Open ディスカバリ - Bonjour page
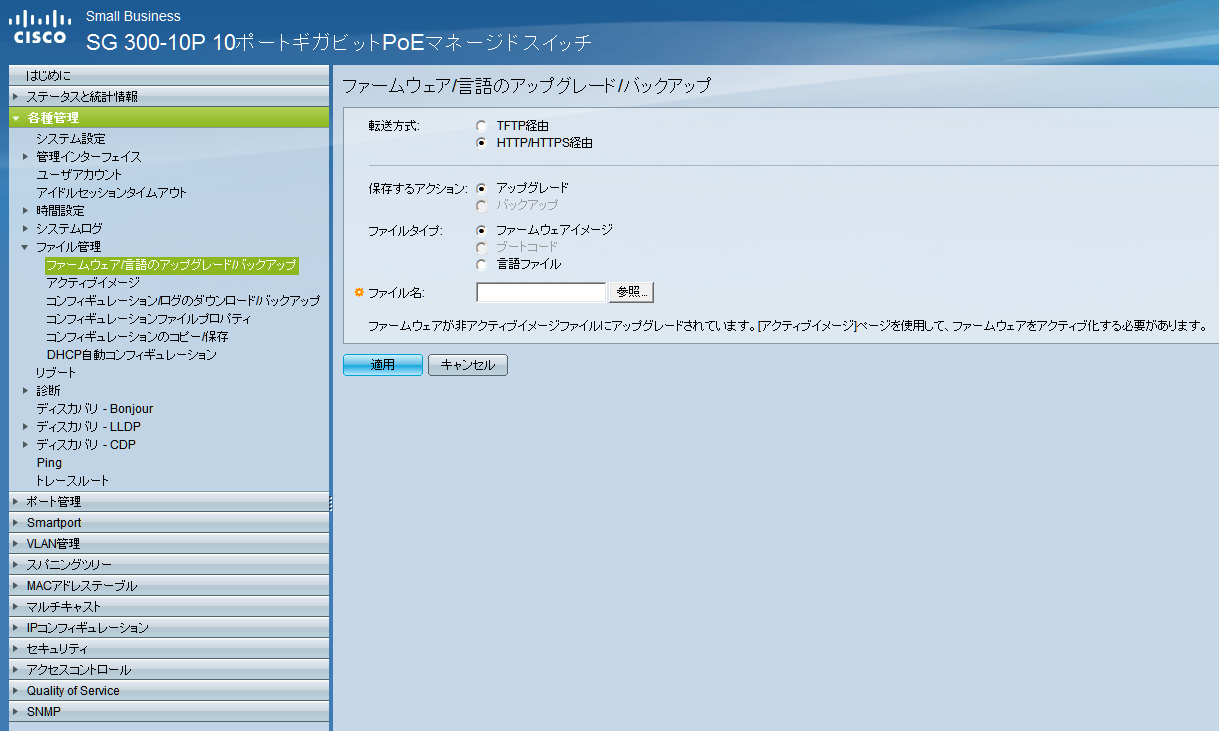This screenshot has height=731, width=1219. pos(94,409)
